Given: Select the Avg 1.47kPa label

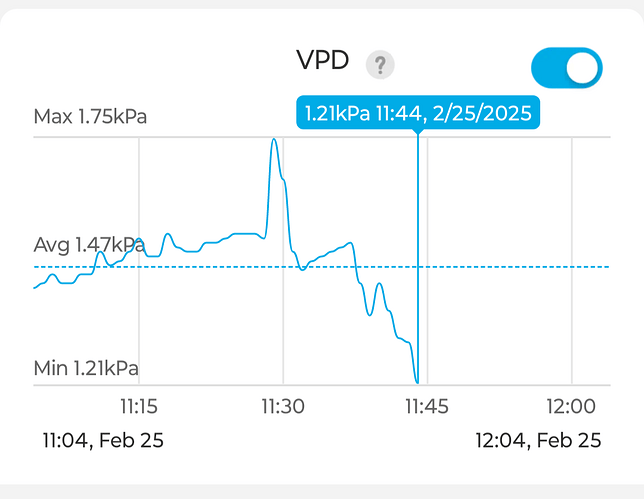Looking at the screenshot, I should point(89,244).
